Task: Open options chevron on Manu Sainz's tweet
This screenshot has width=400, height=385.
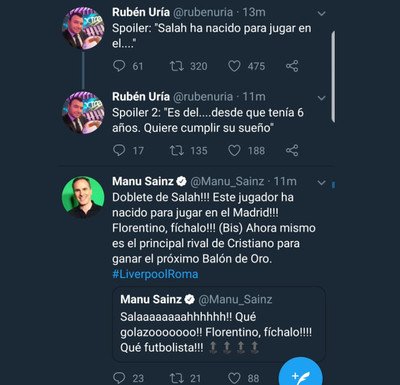Action: (322, 183)
